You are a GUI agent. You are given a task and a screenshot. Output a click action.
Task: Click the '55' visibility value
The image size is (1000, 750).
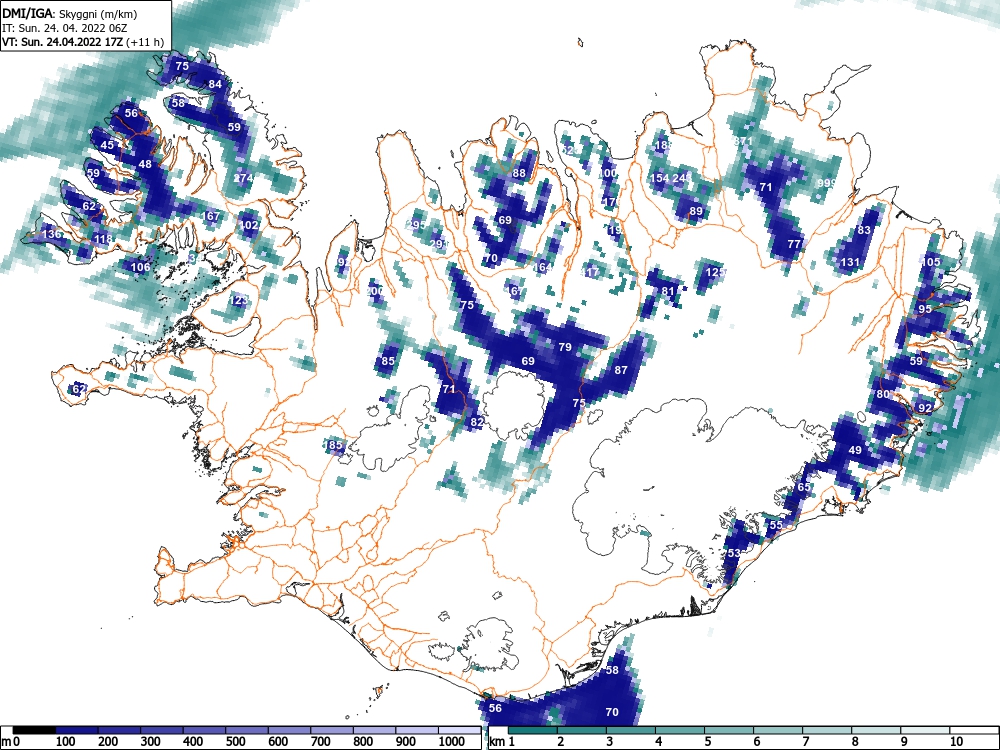tap(776, 525)
